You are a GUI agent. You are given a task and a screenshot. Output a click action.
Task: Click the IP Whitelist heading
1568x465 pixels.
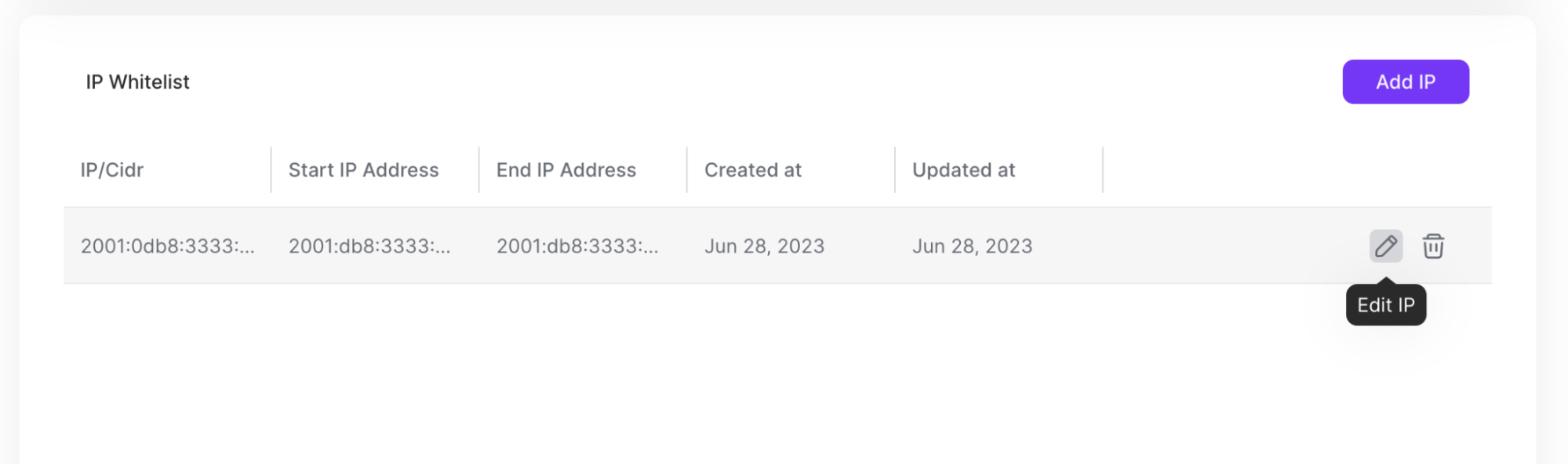pos(137,82)
